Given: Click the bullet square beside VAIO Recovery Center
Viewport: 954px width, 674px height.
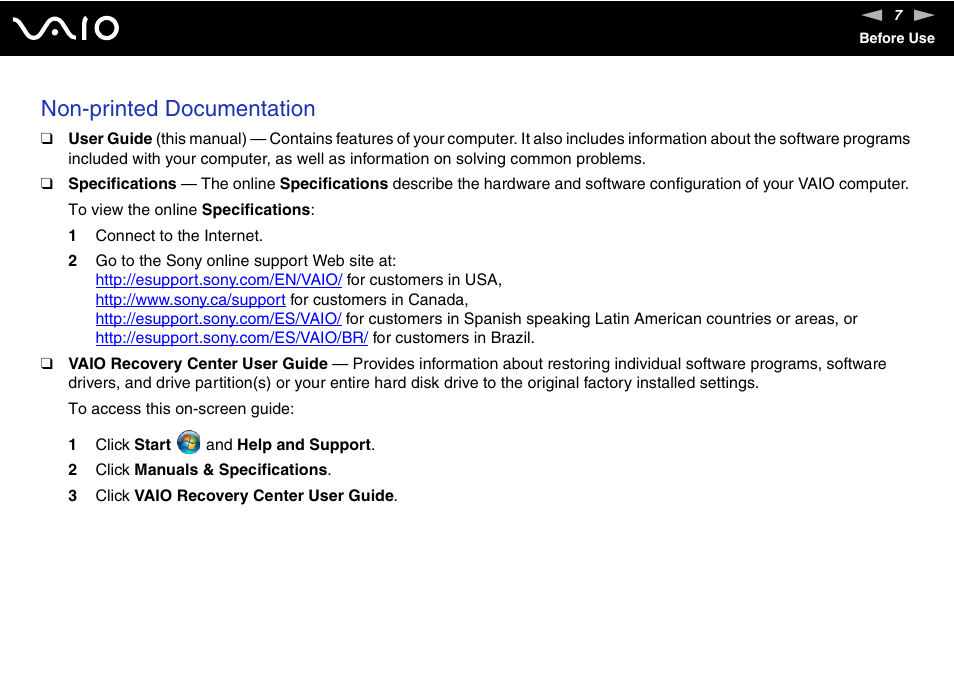Looking at the screenshot, I should pyautogui.click(x=47, y=364).
